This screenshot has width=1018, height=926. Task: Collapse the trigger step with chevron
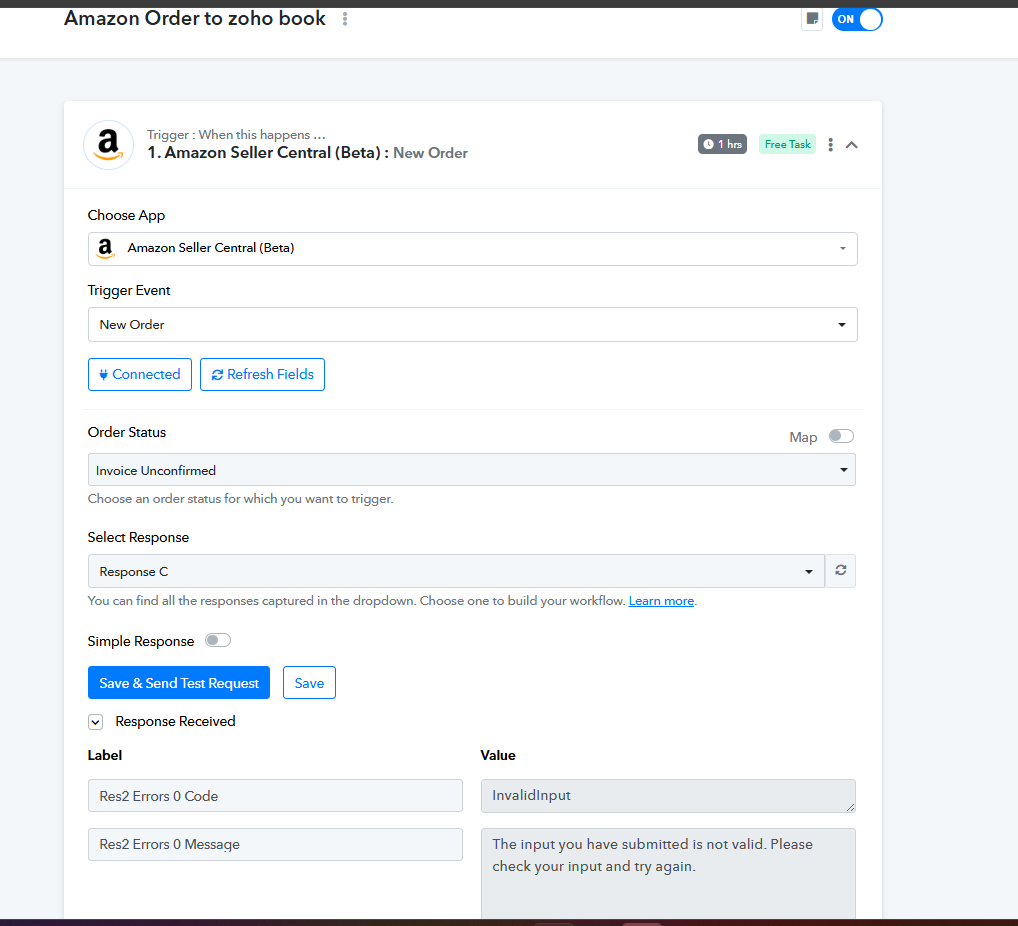click(x=852, y=145)
